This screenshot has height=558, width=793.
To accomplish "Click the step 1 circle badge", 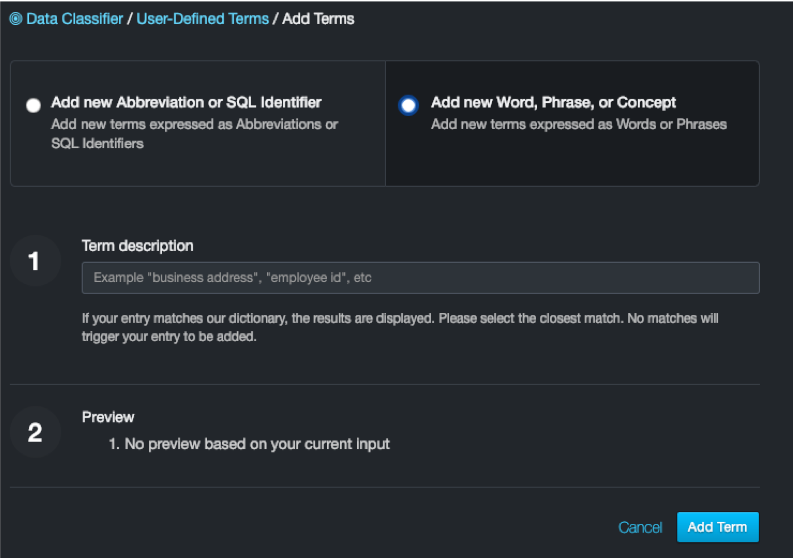I will (35, 262).
